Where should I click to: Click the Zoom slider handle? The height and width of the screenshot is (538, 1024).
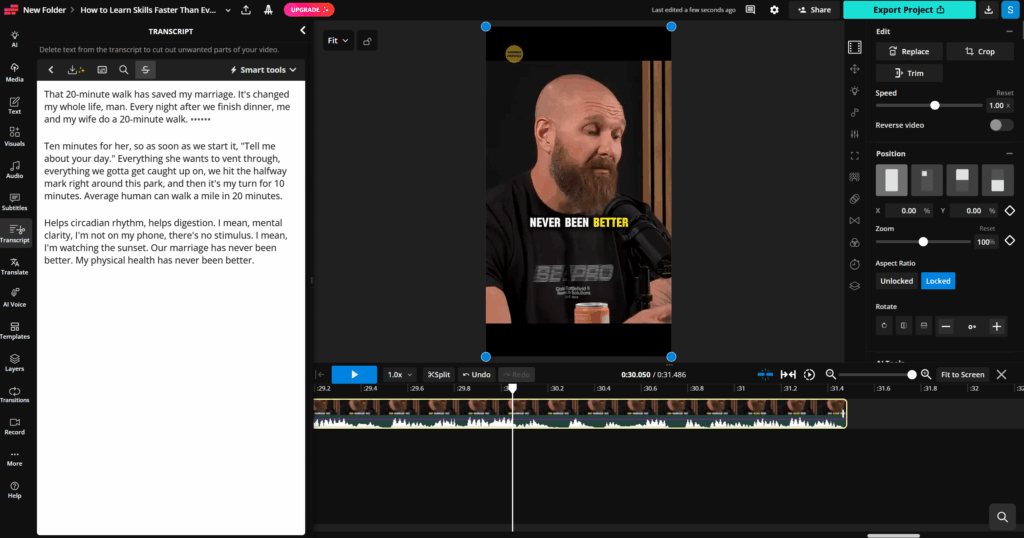tap(923, 242)
